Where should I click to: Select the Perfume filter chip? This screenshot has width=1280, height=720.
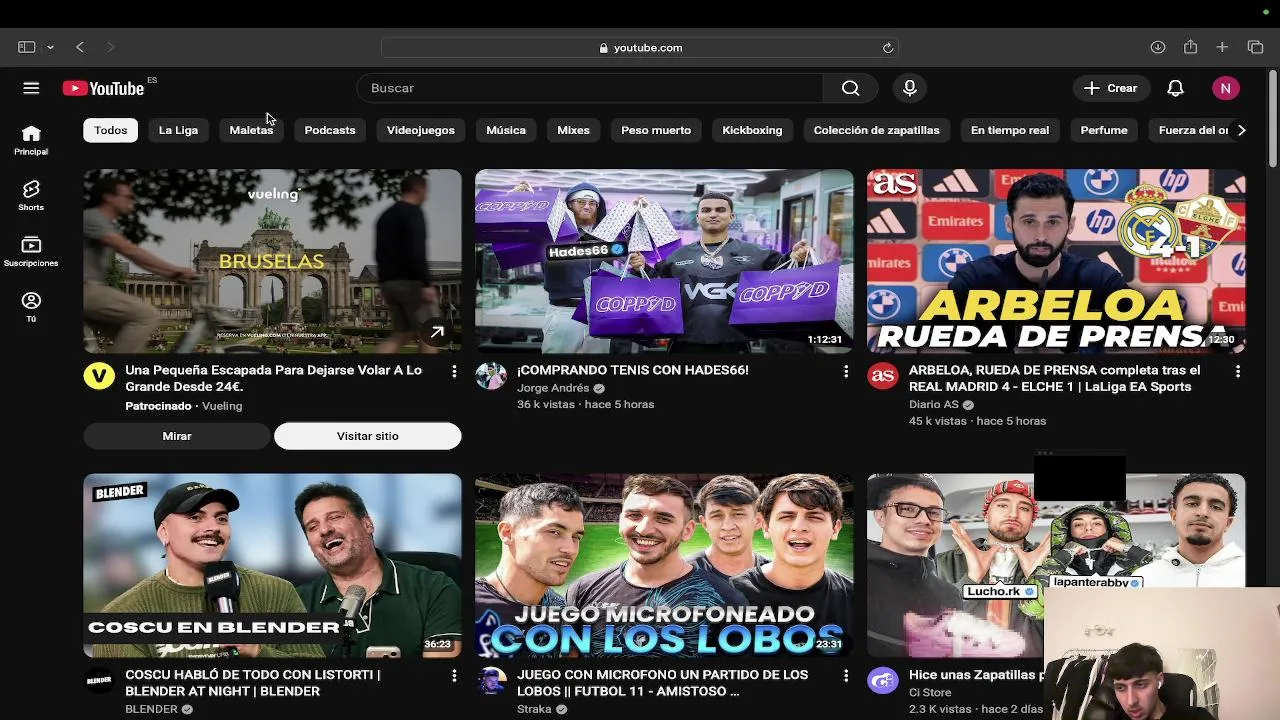tap(1104, 130)
